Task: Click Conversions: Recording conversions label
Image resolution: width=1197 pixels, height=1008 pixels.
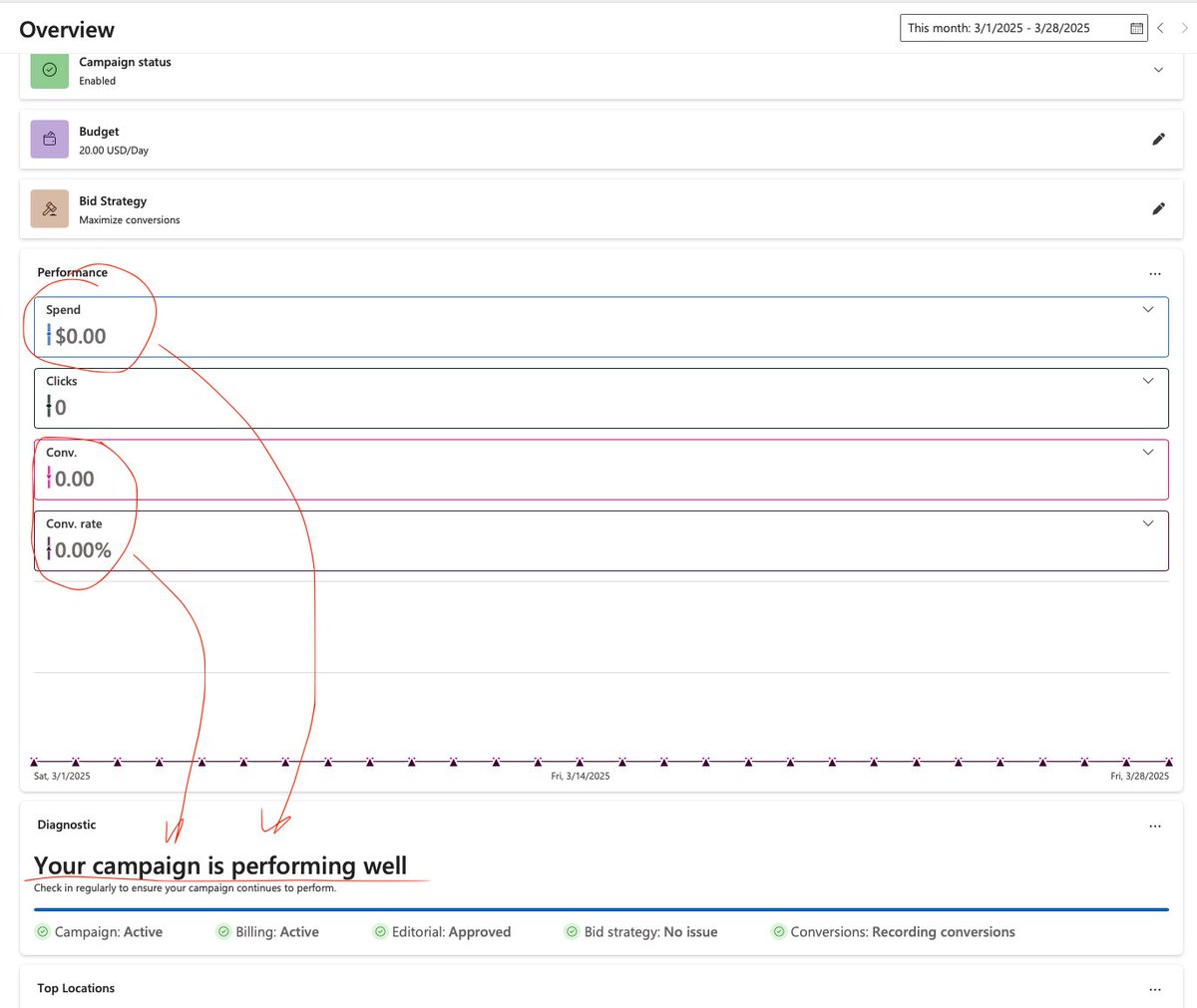Action: 903,932
